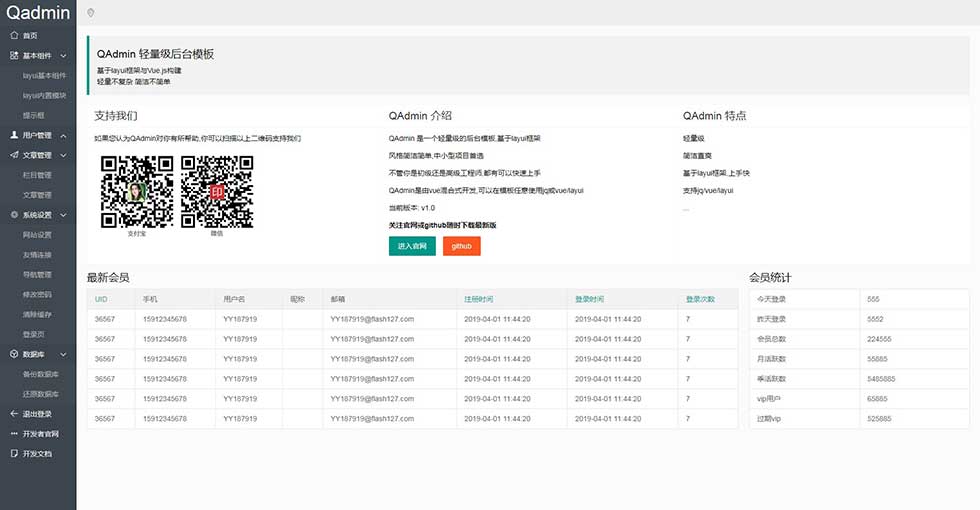Open the layui内置模块 submenu item
980x510 pixels.
pyautogui.click(x=44, y=96)
